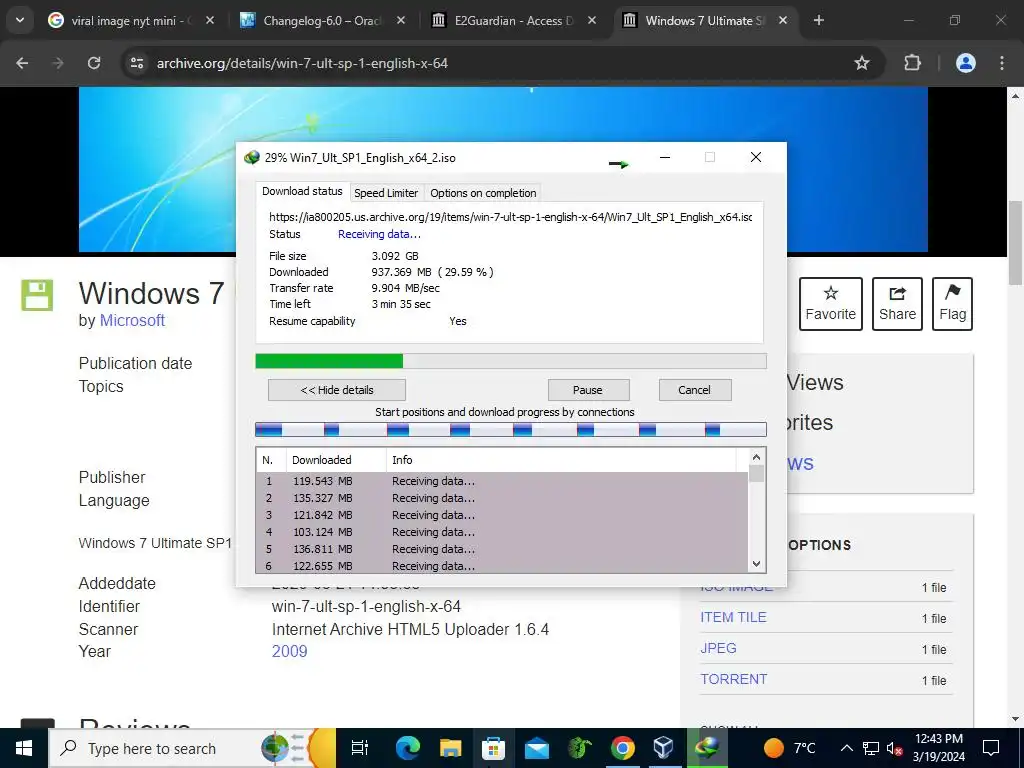Open the Chrome profile avatar
Image resolution: width=1024 pixels, height=768 pixels.
pos(965,63)
